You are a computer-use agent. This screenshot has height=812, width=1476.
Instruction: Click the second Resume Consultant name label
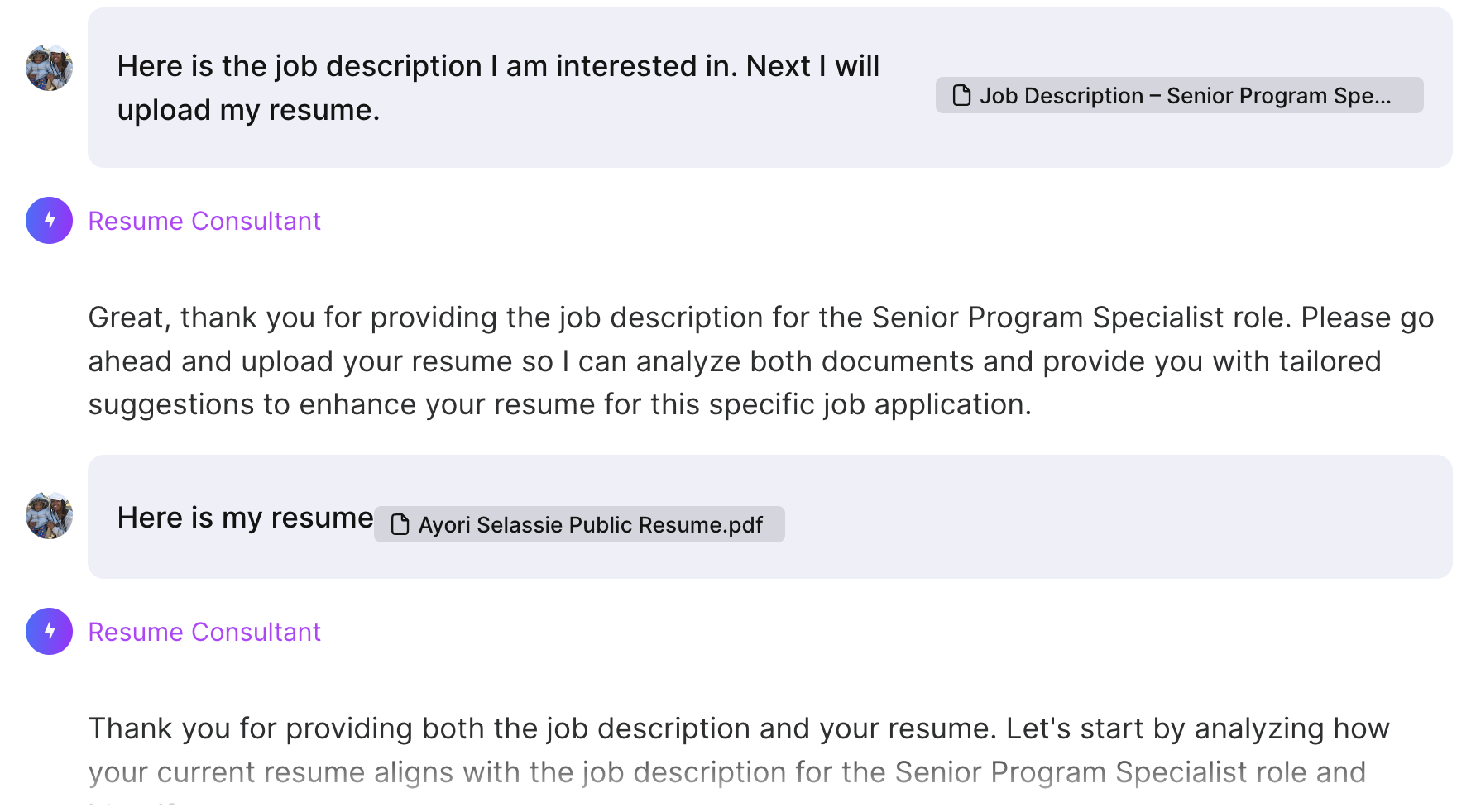[x=204, y=632]
